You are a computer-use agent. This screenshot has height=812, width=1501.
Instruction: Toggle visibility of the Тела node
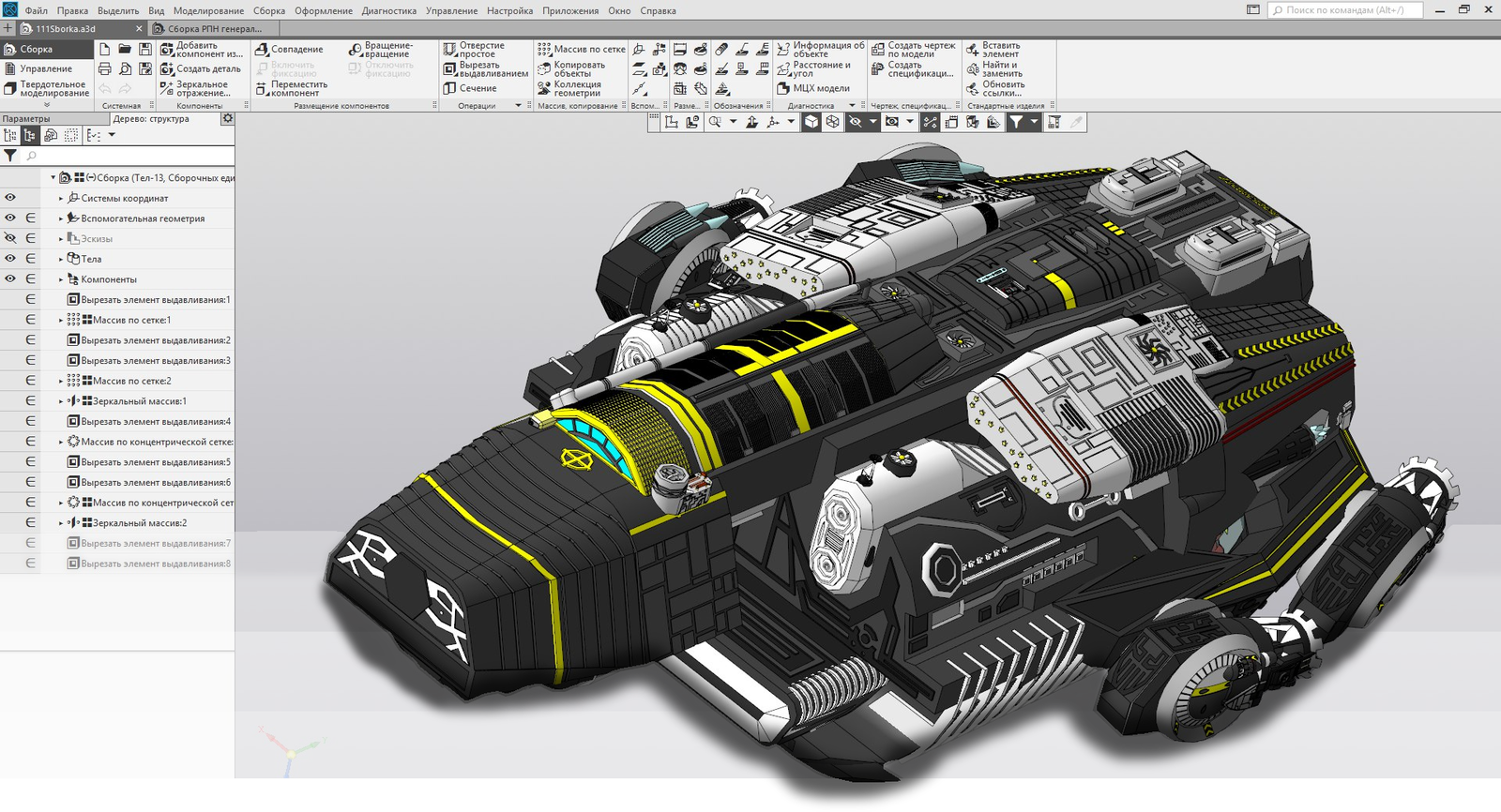coord(10,259)
